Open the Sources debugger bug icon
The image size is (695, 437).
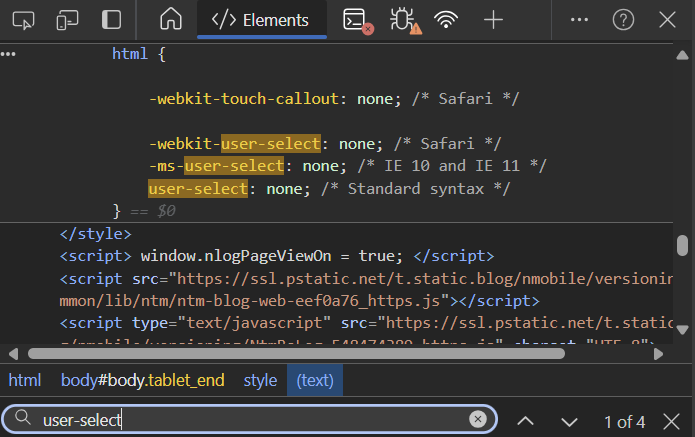(405, 20)
